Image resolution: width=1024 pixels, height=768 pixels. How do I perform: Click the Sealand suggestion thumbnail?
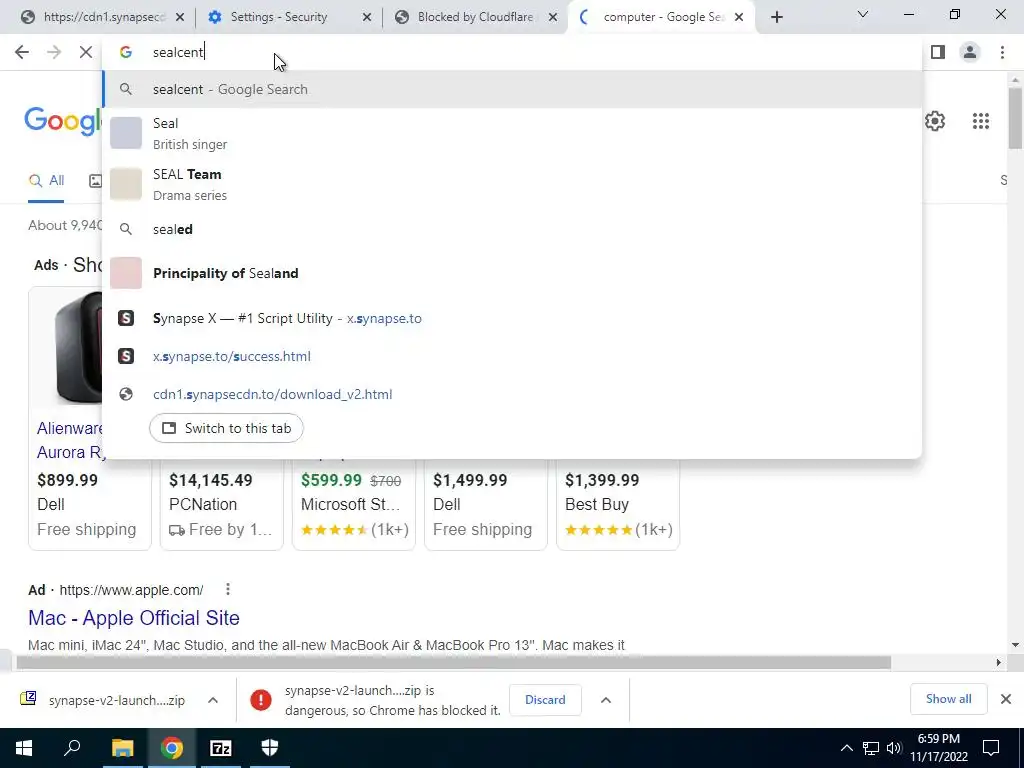click(126, 273)
